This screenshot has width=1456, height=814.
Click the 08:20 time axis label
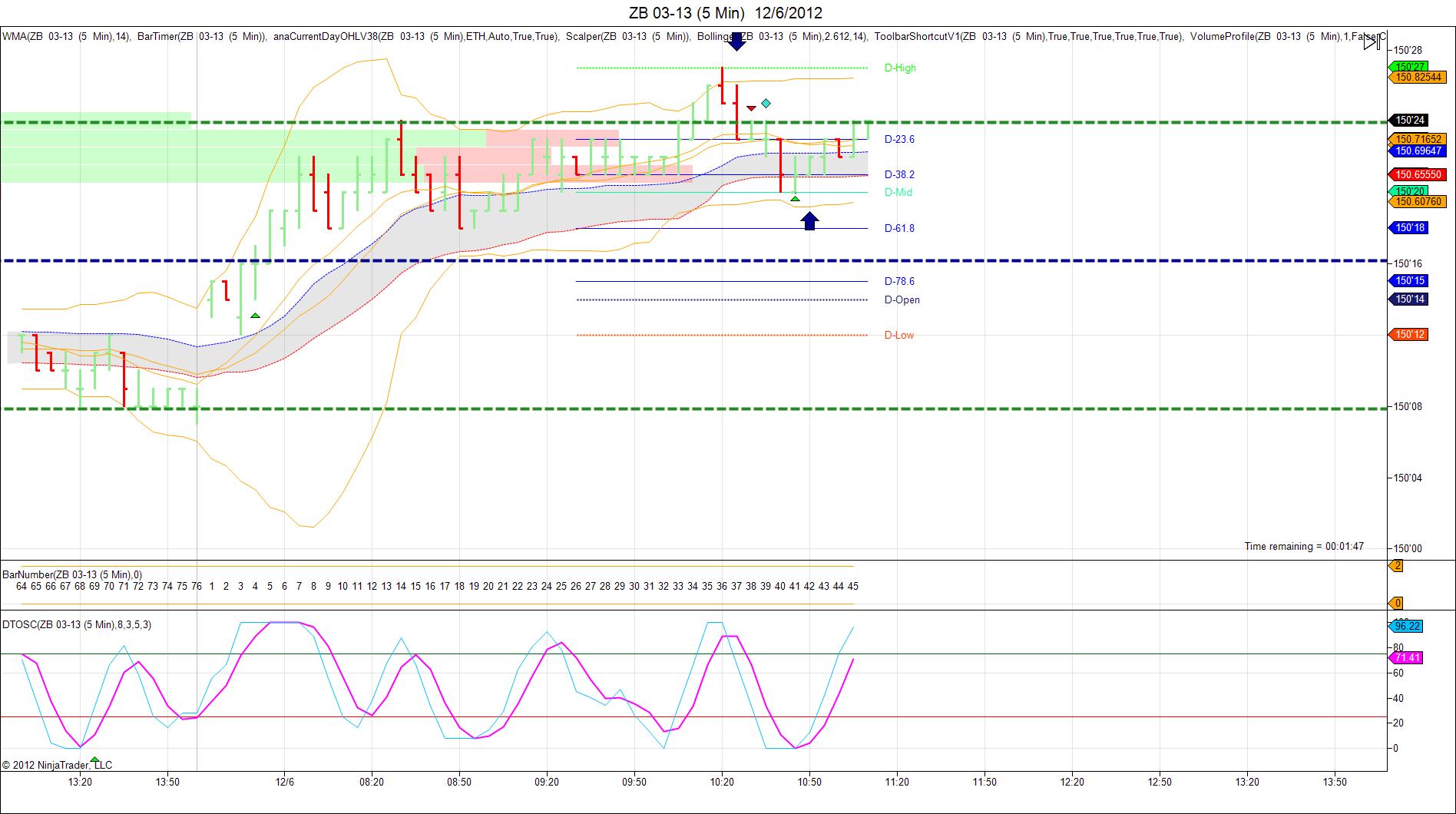point(372,782)
